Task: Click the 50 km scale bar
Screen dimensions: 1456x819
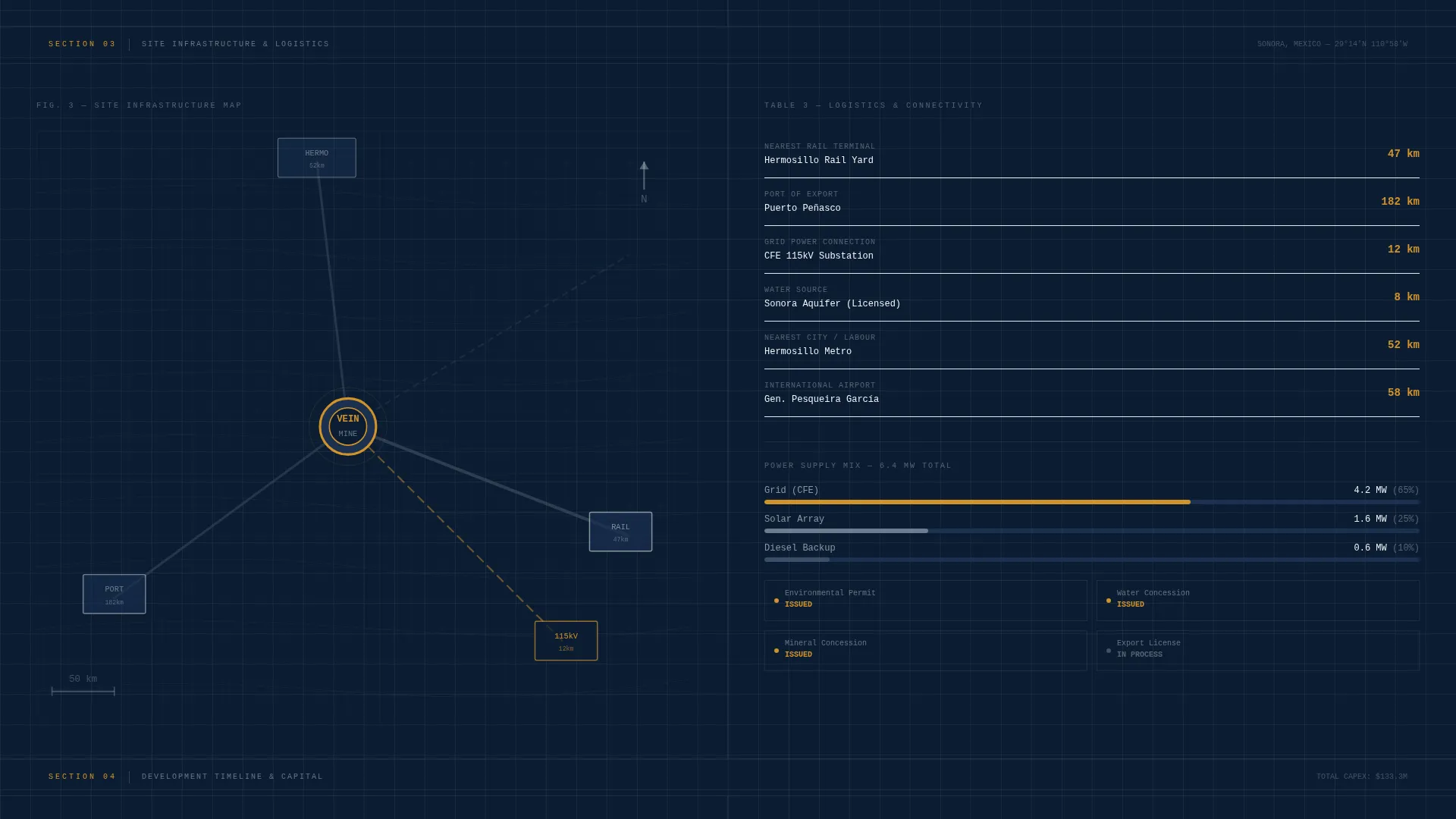Action: (x=83, y=686)
